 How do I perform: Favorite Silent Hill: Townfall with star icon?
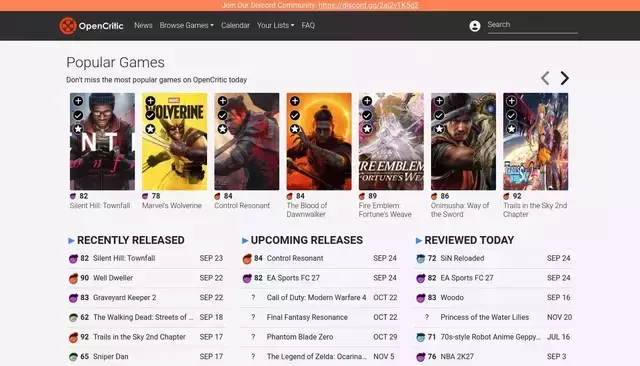pos(78,129)
